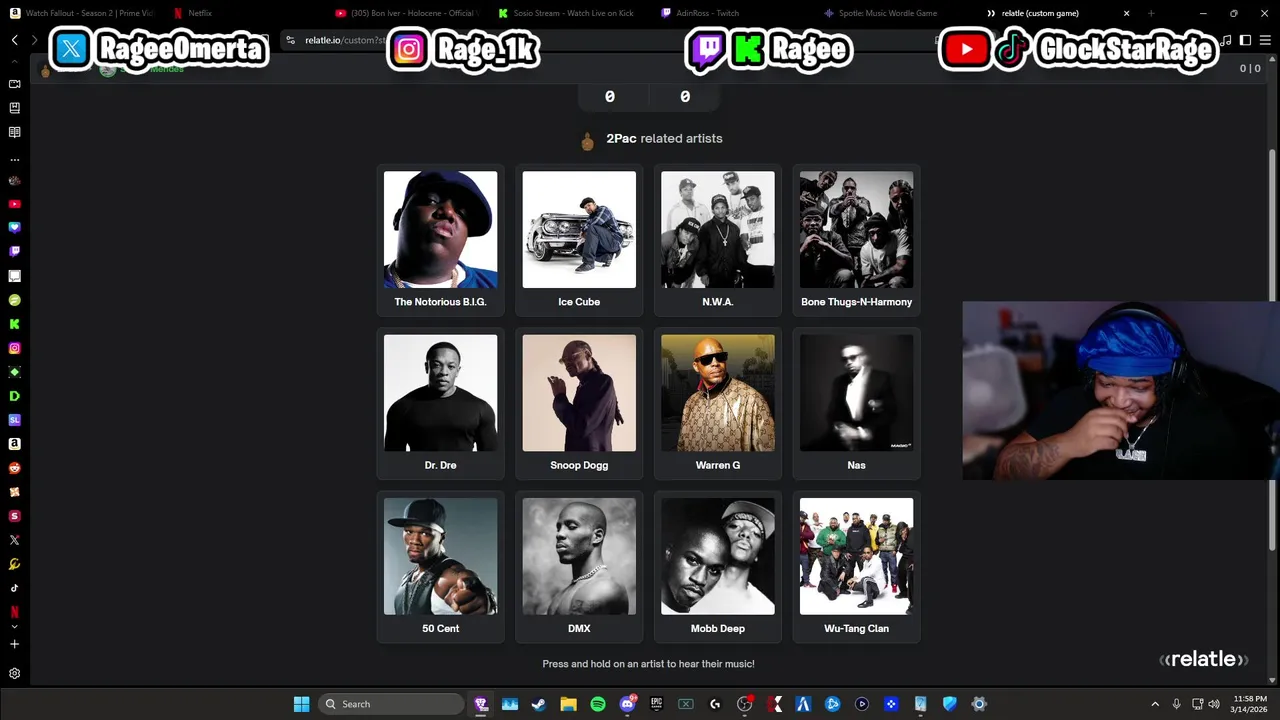Go back with the browser back arrow
The width and height of the screenshot is (1280, 720).
(15, 40)
